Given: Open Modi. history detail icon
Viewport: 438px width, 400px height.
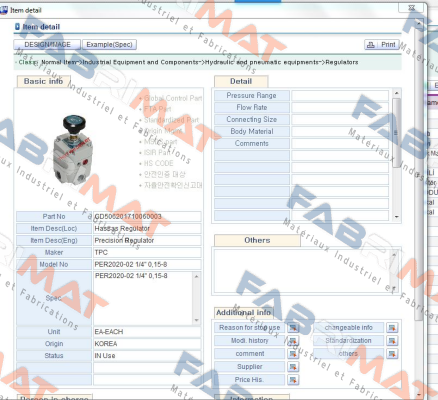Looking at the screenshot, I should click(293, 341).
